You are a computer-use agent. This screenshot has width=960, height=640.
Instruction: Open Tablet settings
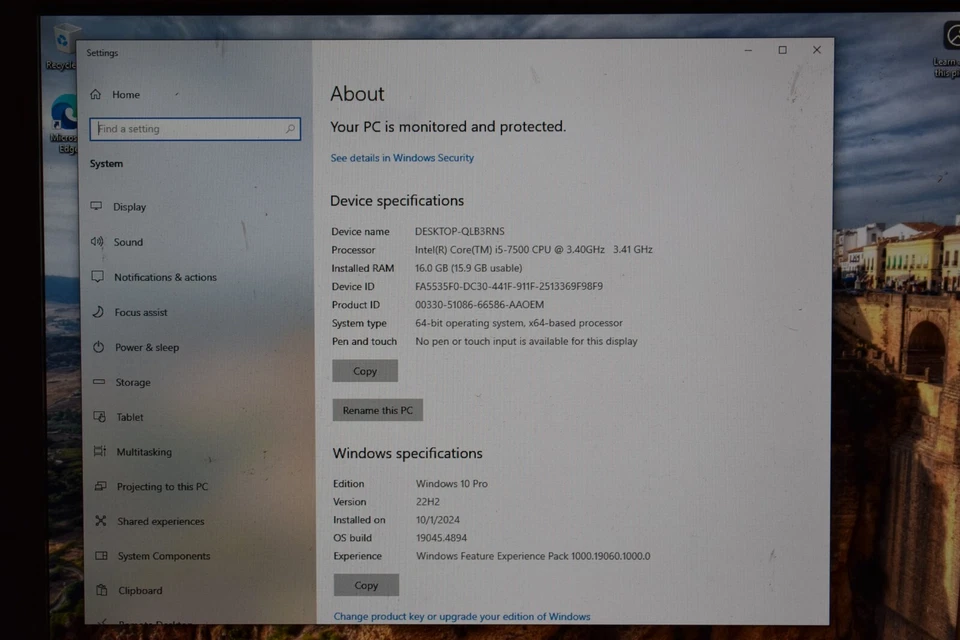tap(127, 417)
